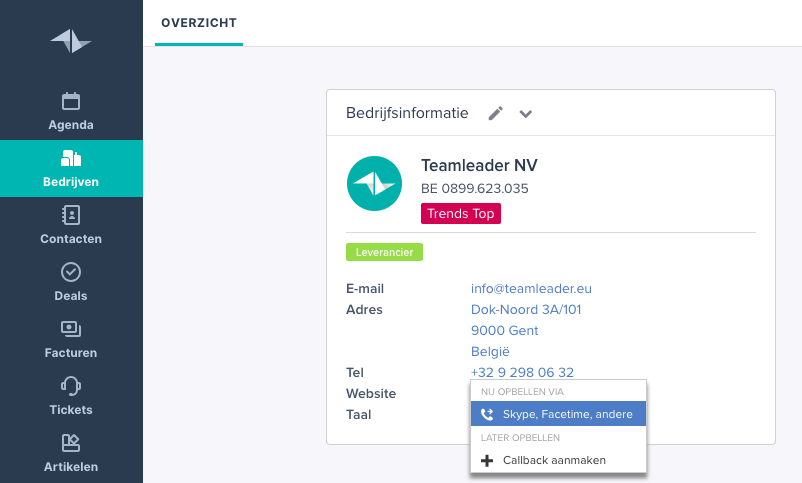This screenshot has width=802, height=483.
Task: Click the Trends Top tag
Action: (461, 213)
